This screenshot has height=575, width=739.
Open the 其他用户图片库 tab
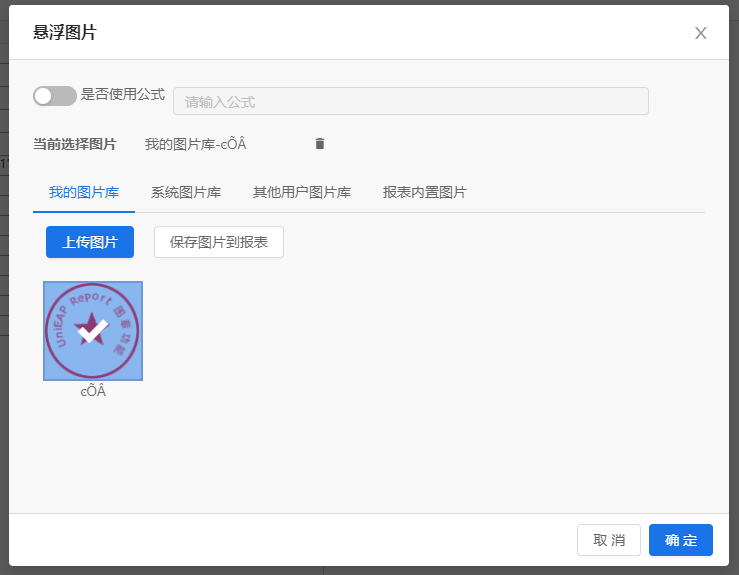(302, 192)
